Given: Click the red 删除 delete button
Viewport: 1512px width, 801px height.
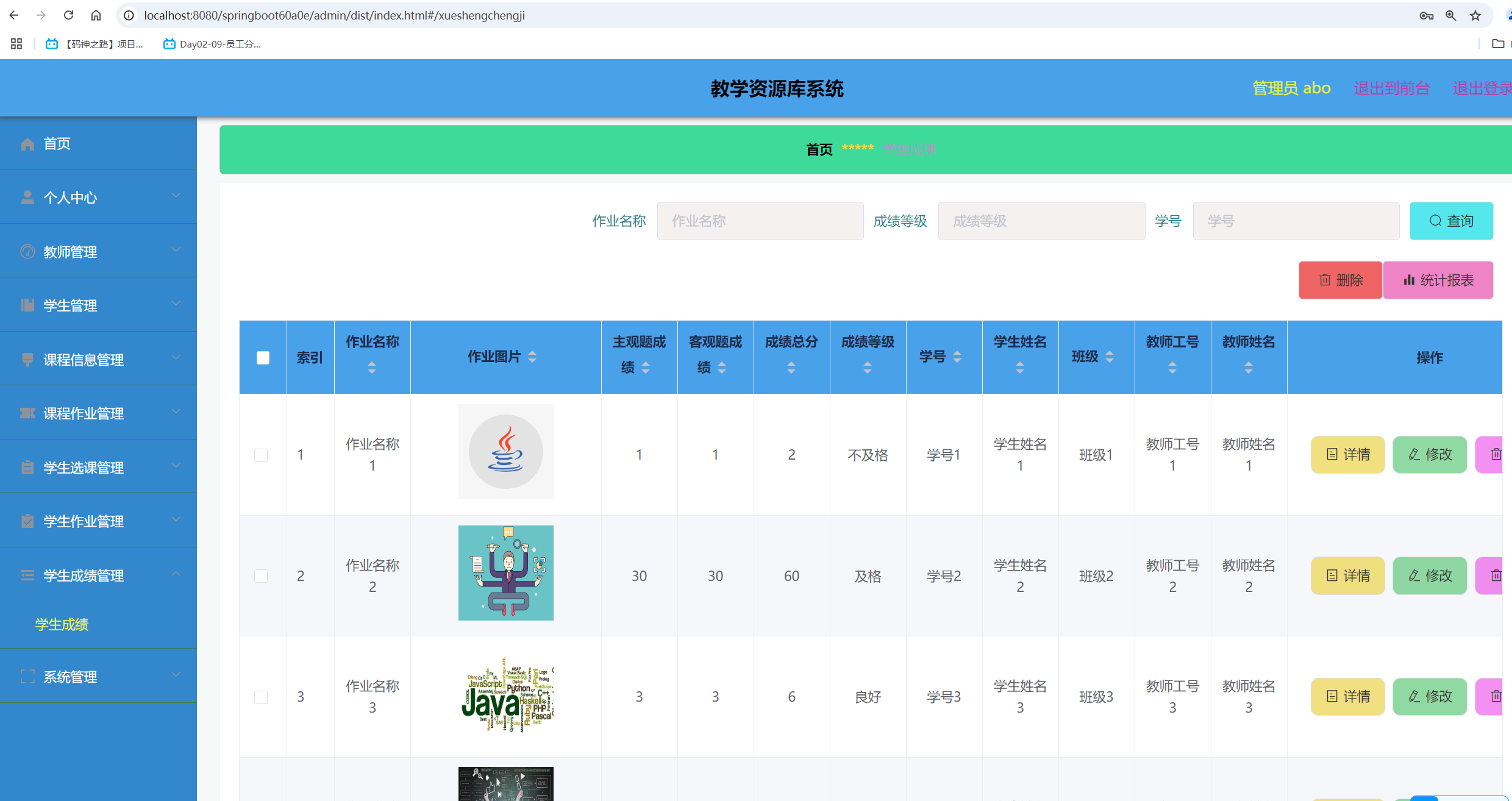Looking at the screenshot, I should click(x=1339, y=280).
